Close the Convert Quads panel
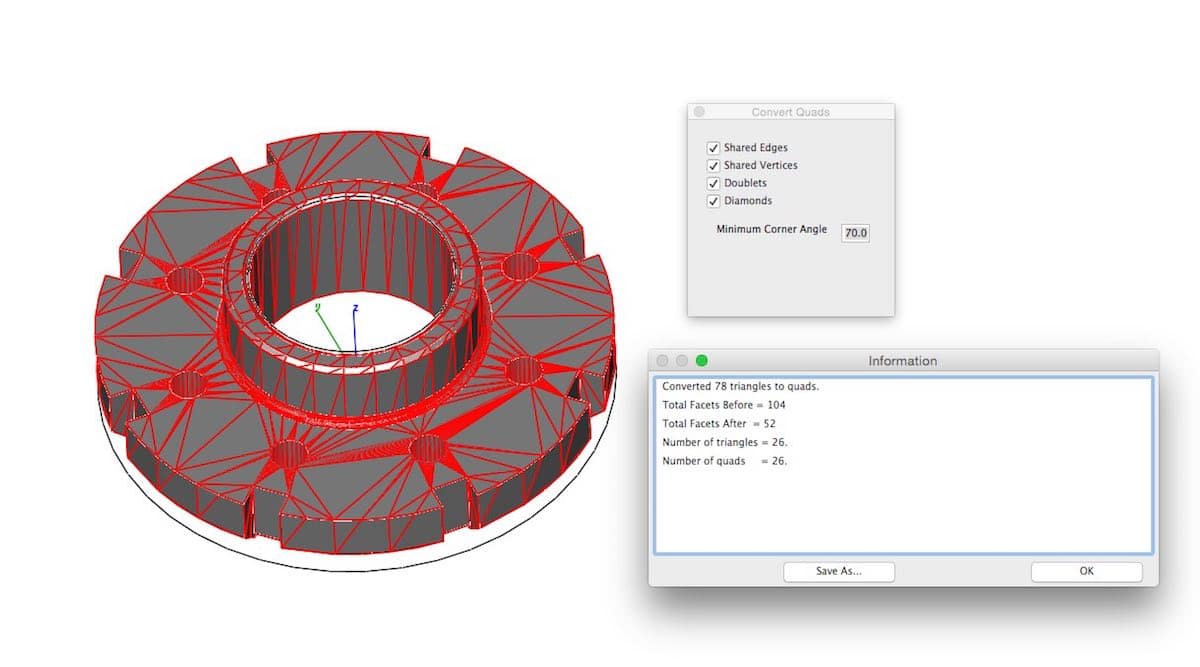 [x=699, y=112]
